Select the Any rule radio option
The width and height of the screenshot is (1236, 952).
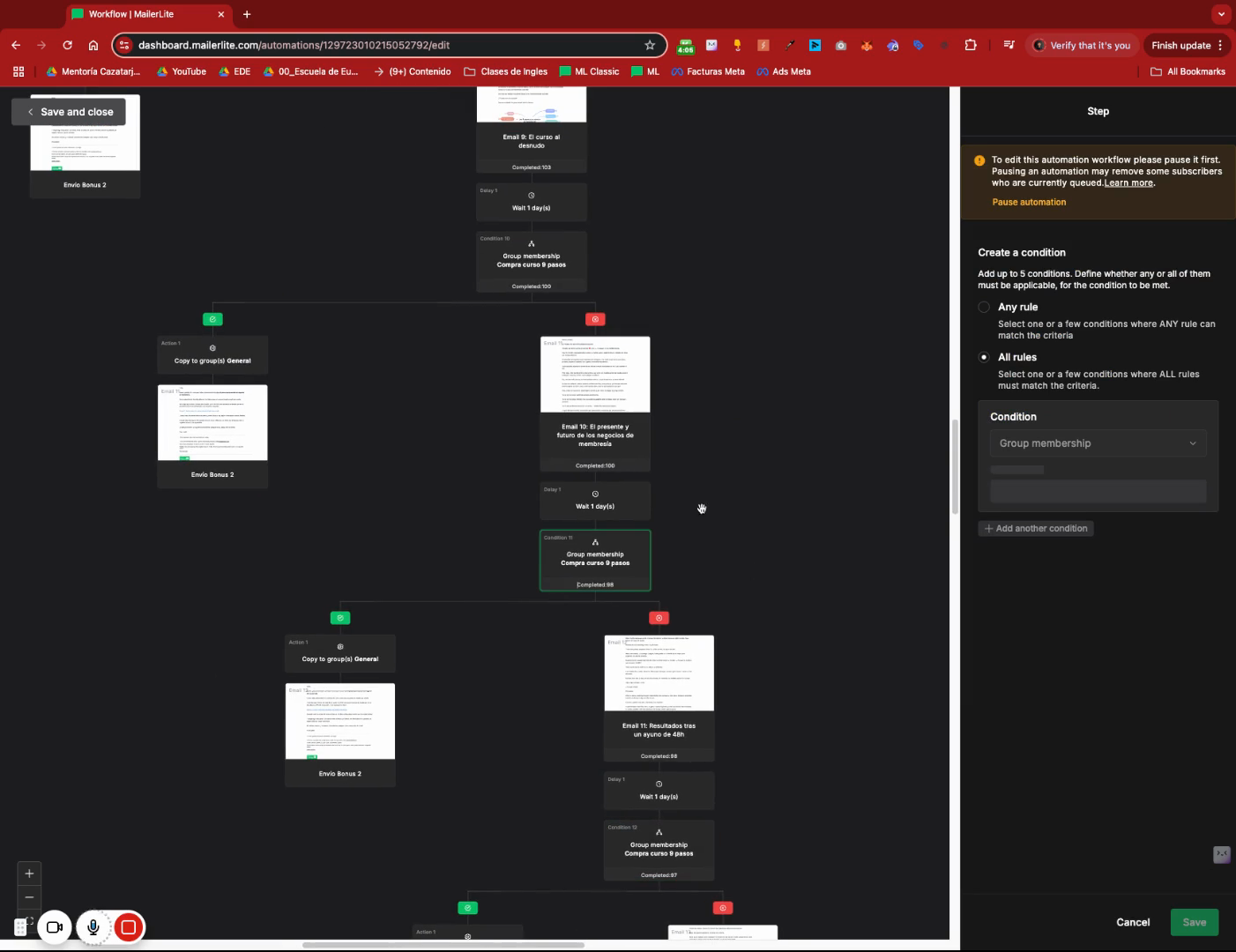coord(984,307)
